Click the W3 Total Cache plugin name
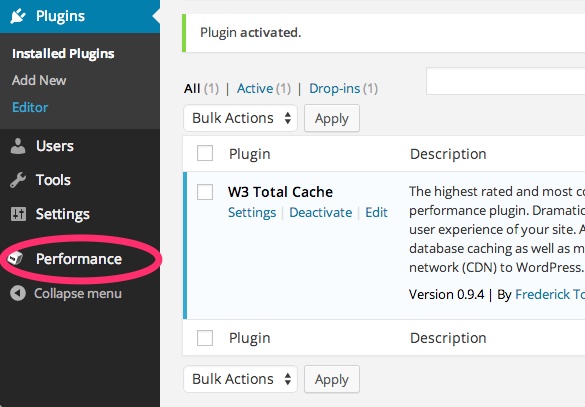 click(281, 192)
